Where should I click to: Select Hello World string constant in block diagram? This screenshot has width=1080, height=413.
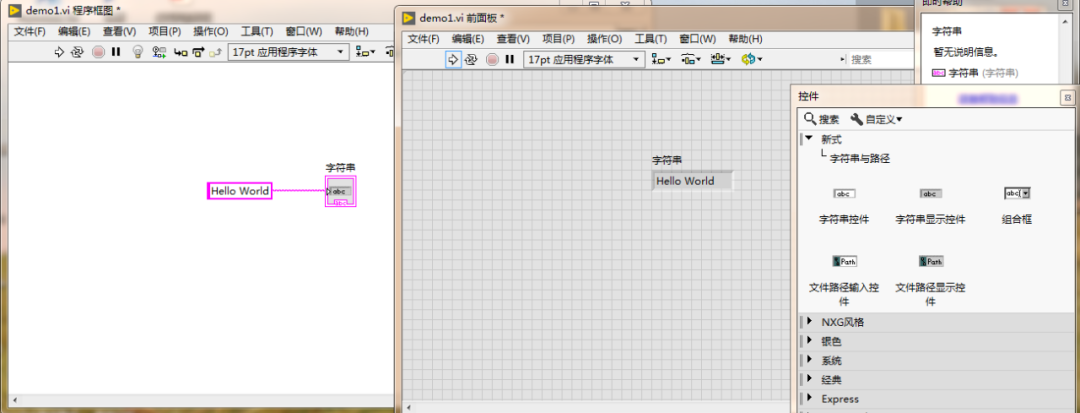coord(240,191)
